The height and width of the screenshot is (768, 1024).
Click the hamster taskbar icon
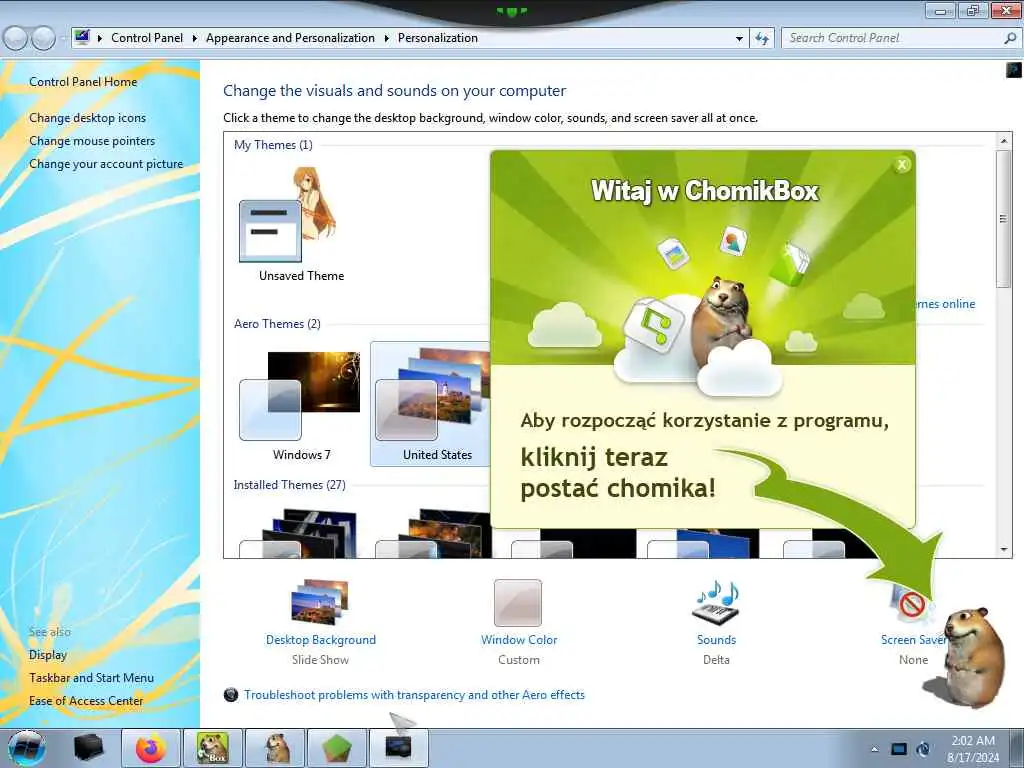(276, 748)
